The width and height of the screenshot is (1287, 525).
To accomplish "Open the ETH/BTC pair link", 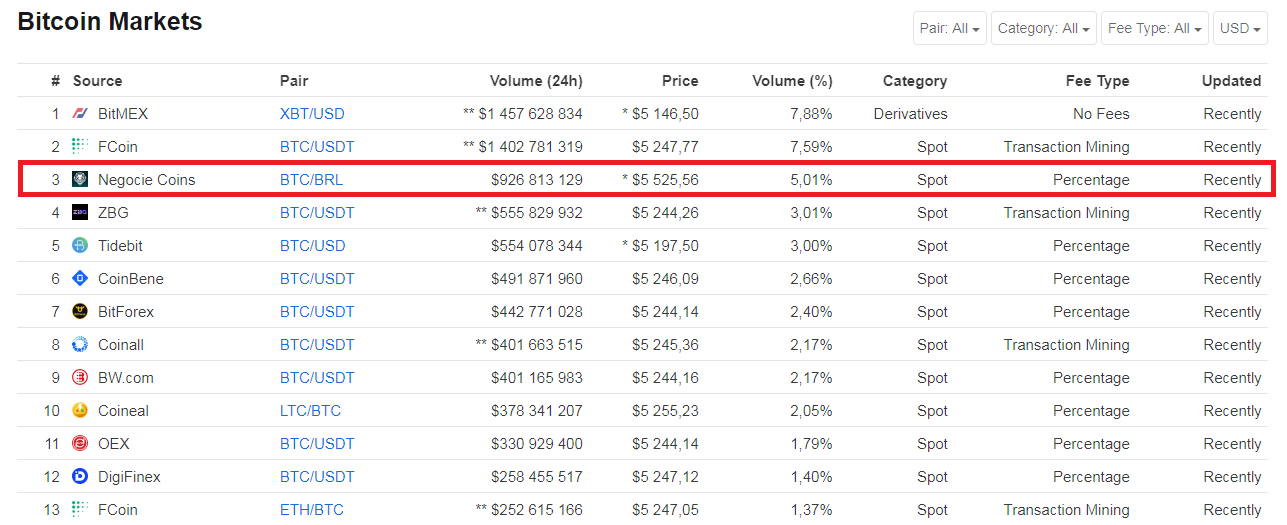I will tap(311, 510).
